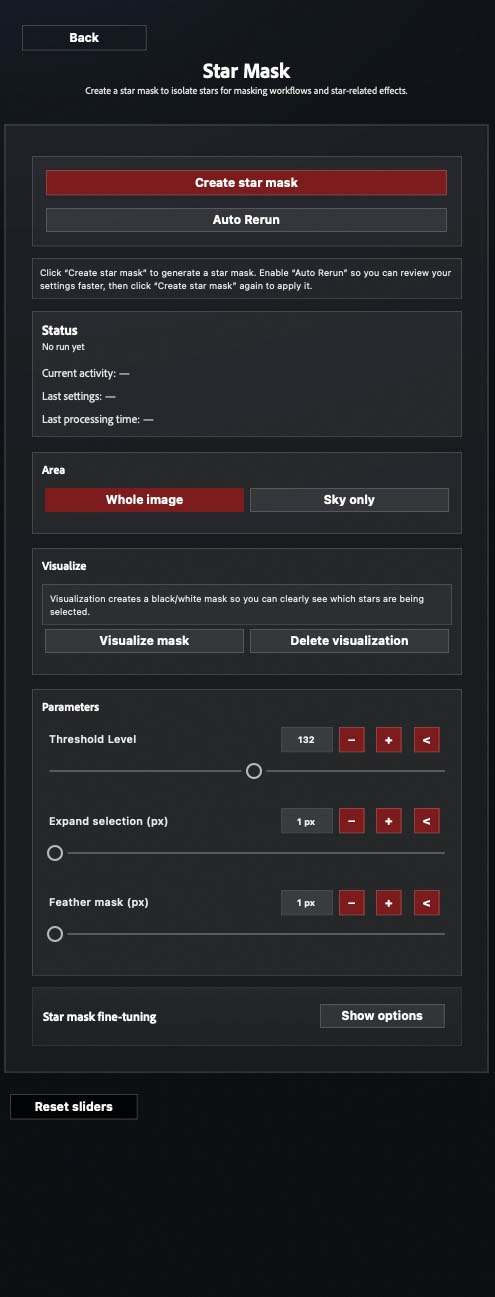Decrease Threshold Level with minus button

(352, 740)
